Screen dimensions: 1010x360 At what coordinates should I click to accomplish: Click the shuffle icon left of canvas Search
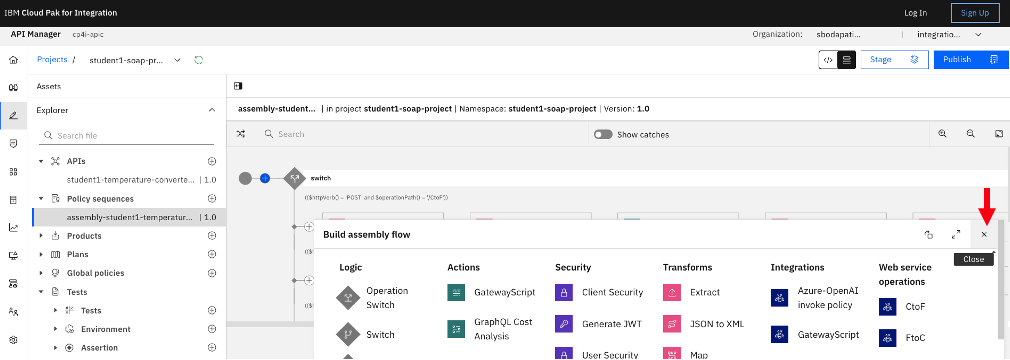(240, 134)
